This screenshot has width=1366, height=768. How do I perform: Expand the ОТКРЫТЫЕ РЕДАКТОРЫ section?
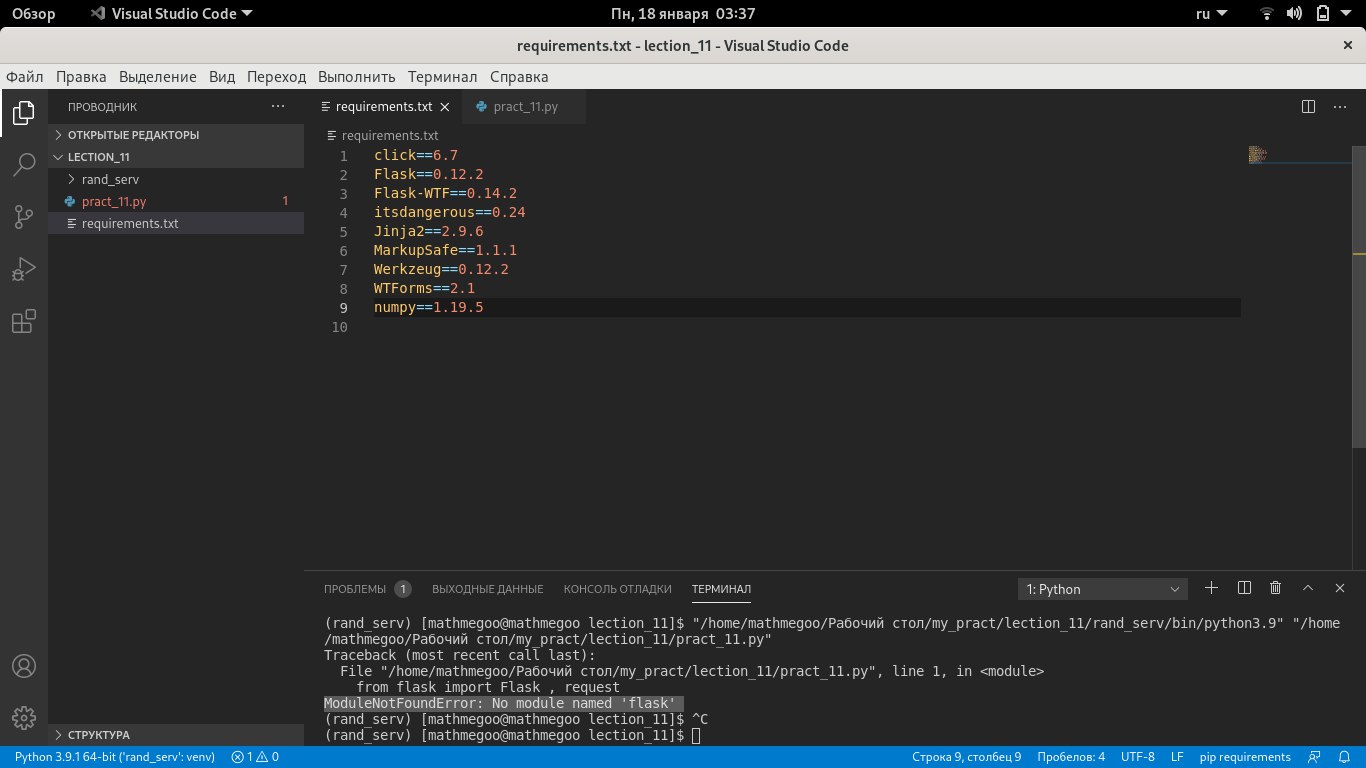176,135
